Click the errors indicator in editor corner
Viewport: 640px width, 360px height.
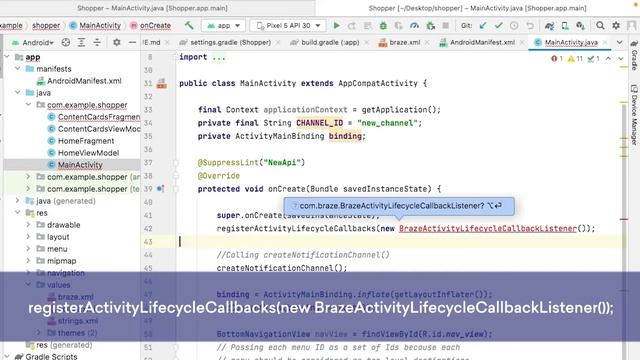point(558,59)
